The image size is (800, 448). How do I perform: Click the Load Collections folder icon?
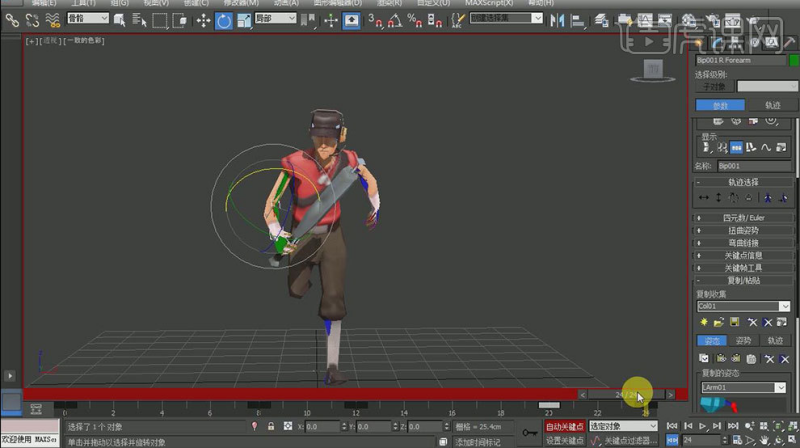[719, 322]
